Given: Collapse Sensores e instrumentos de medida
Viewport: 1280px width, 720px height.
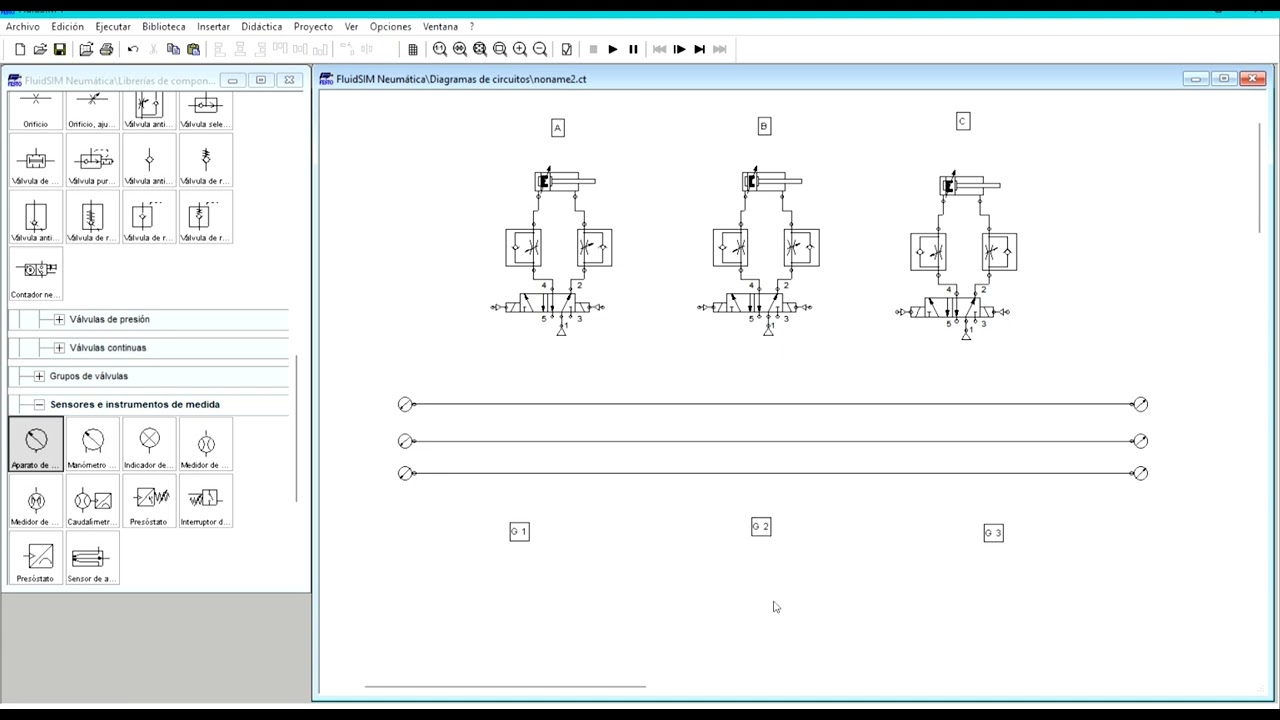Looking at the screenshot, I should click(x=39, y=404).
